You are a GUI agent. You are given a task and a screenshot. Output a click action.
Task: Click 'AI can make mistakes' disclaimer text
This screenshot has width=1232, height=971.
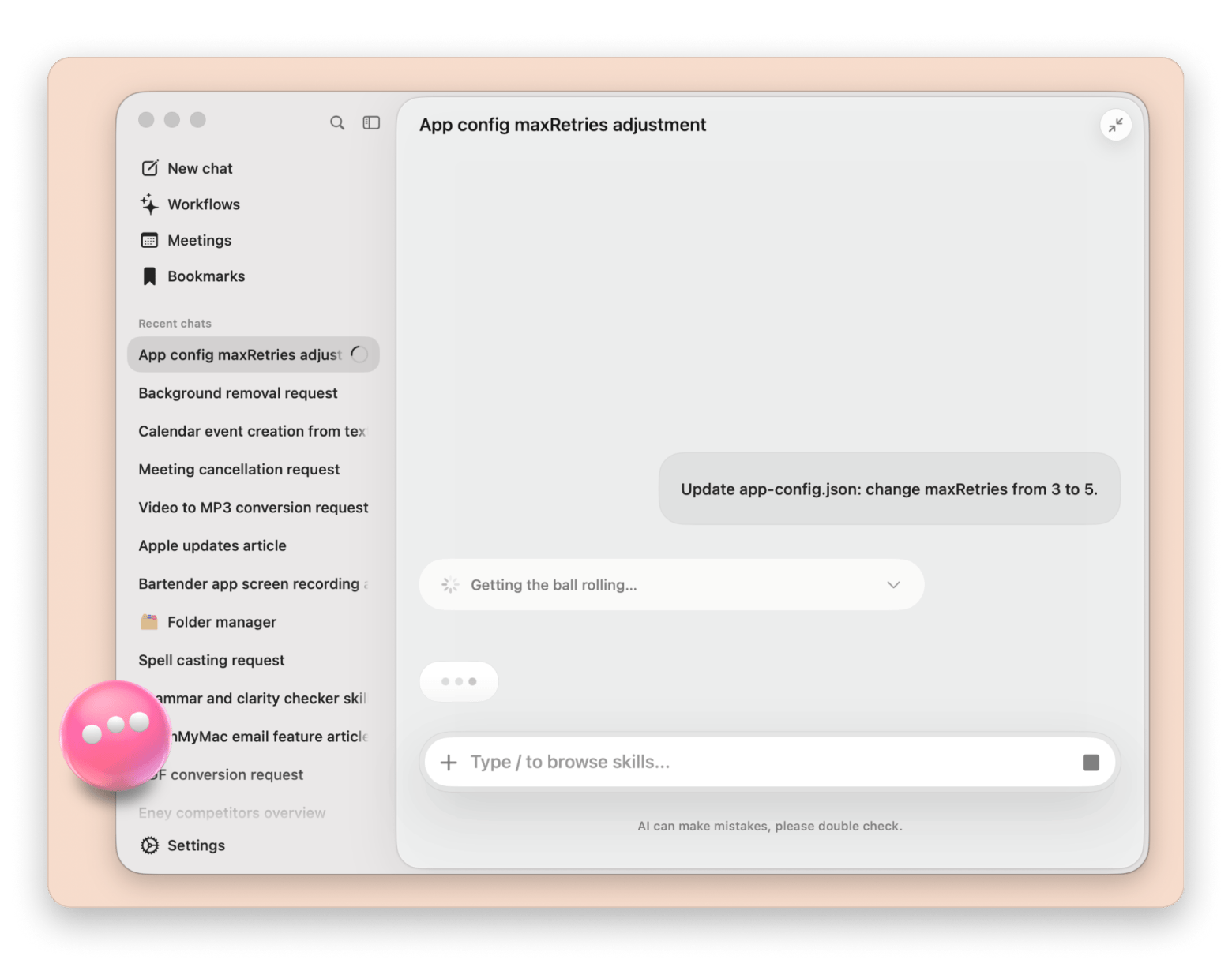point(770,826)
